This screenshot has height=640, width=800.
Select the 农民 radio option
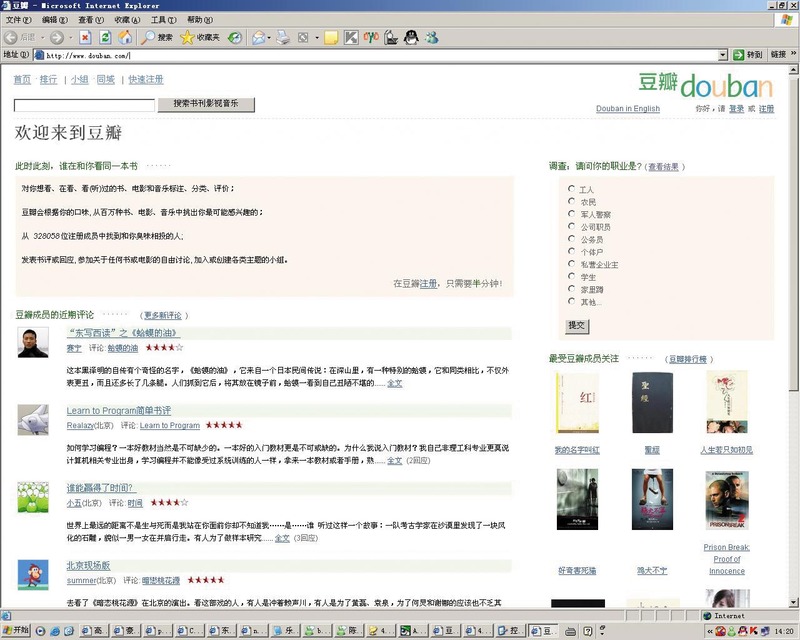(x=571, y=201)
